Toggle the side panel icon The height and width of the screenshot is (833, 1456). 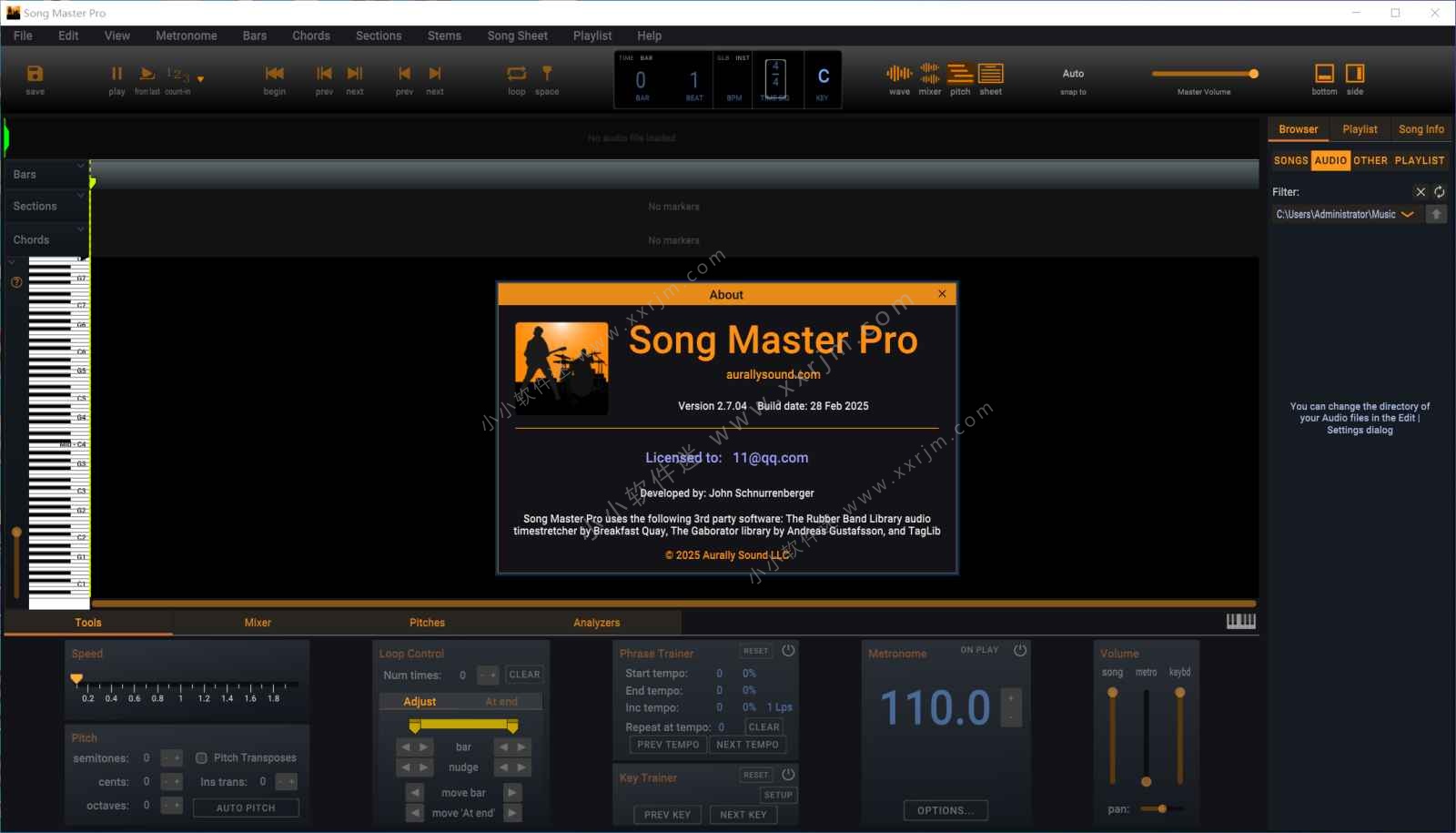pyautogui.click(x=1355, y=74)
